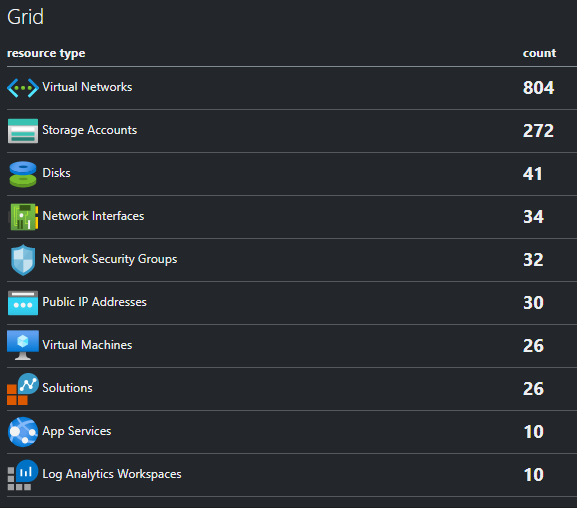Select the Disks icon
Screen dimensions: 577x508
click(23, 174)
